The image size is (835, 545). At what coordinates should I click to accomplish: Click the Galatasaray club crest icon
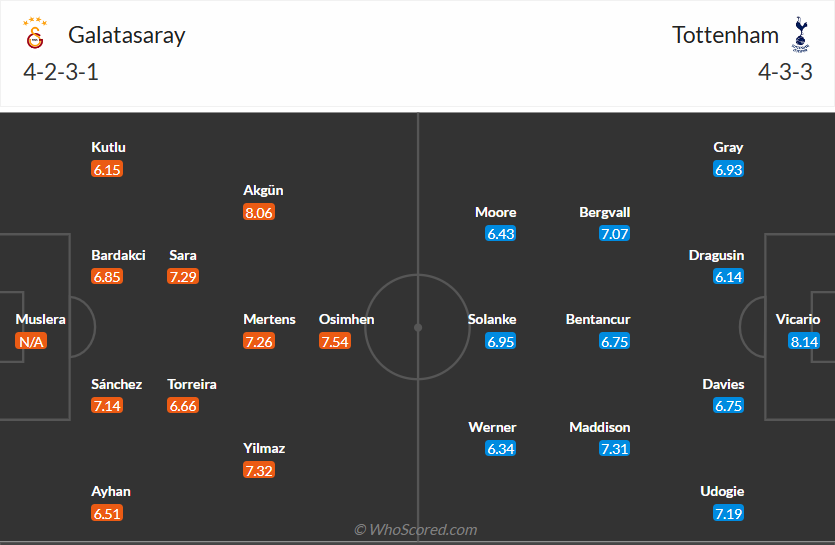click(34, 35)
